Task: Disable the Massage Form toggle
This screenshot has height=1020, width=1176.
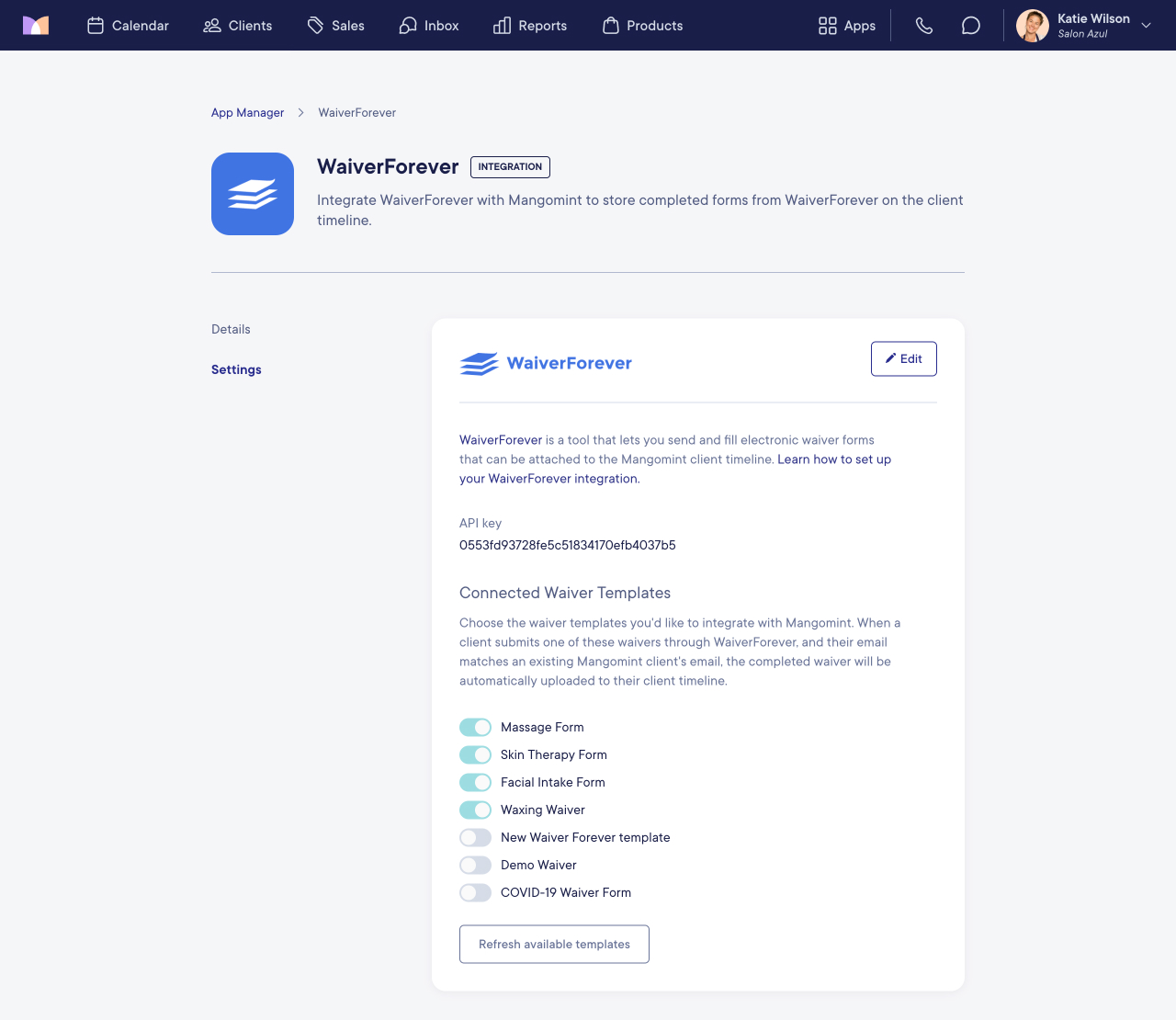Action: 475,727
